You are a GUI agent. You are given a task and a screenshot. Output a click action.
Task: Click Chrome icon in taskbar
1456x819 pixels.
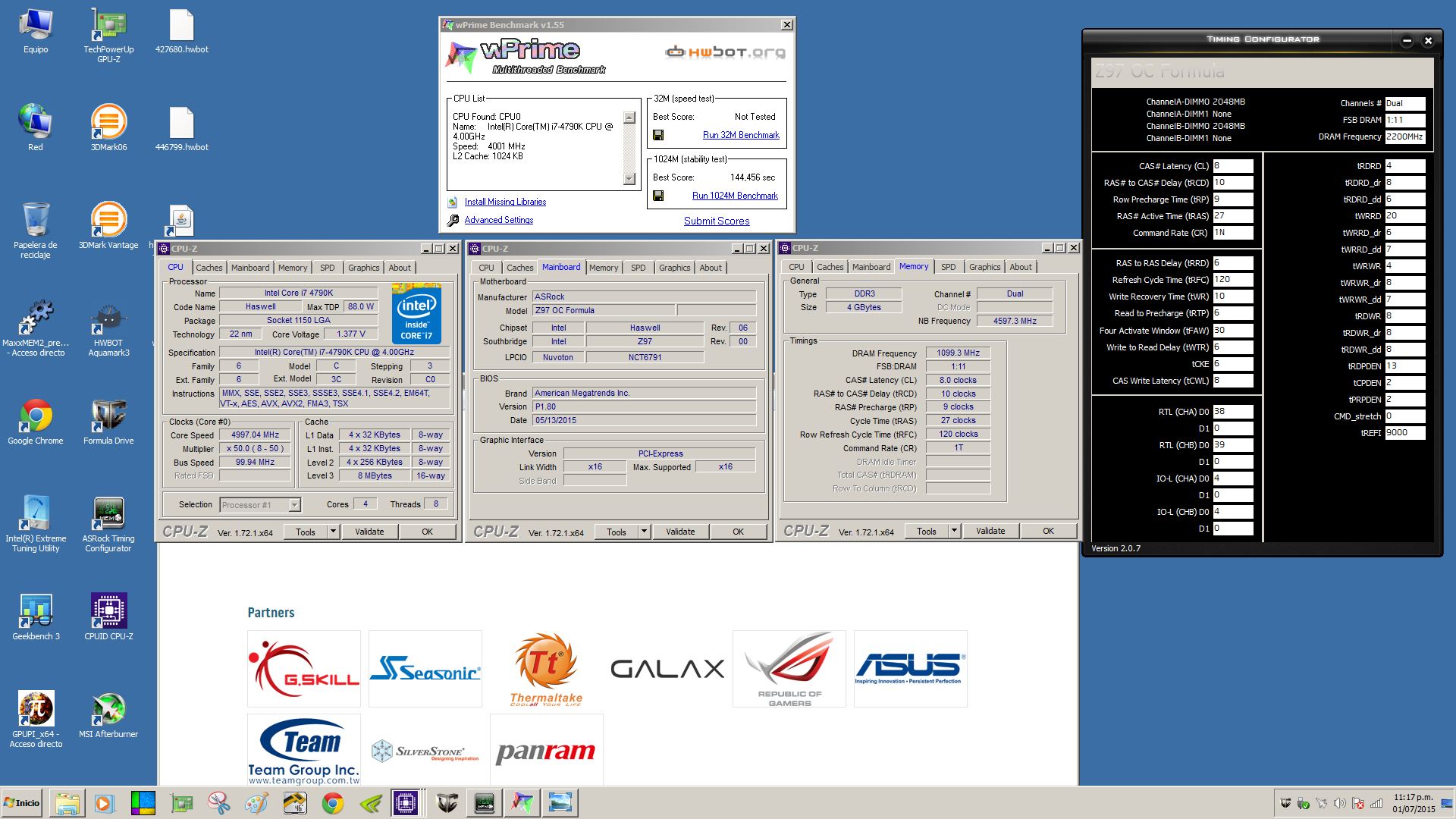coord(333,802)
